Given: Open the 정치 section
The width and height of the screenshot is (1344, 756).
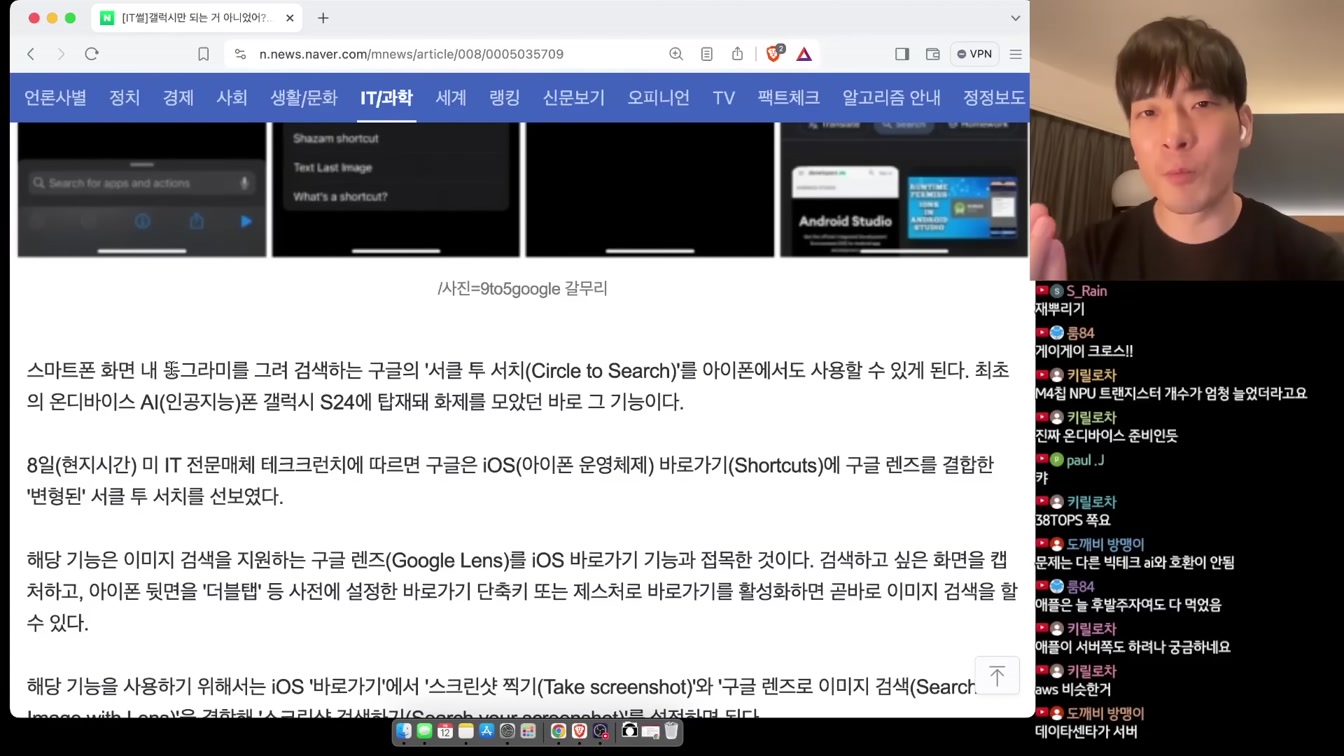Looking at the screenshot, I should (125, 97).
